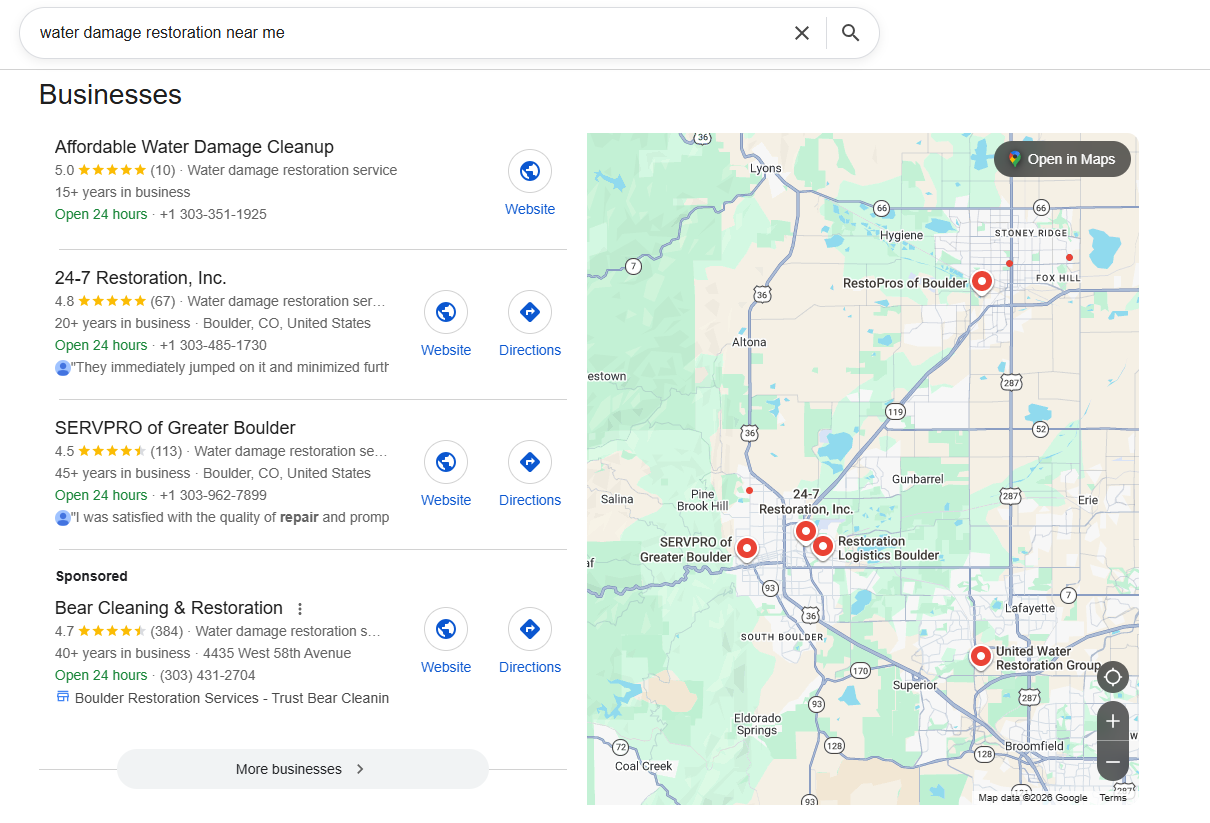Open 24-7 Restoration website globe icon
Screen dimensions: 1210x823
[446, 312]
